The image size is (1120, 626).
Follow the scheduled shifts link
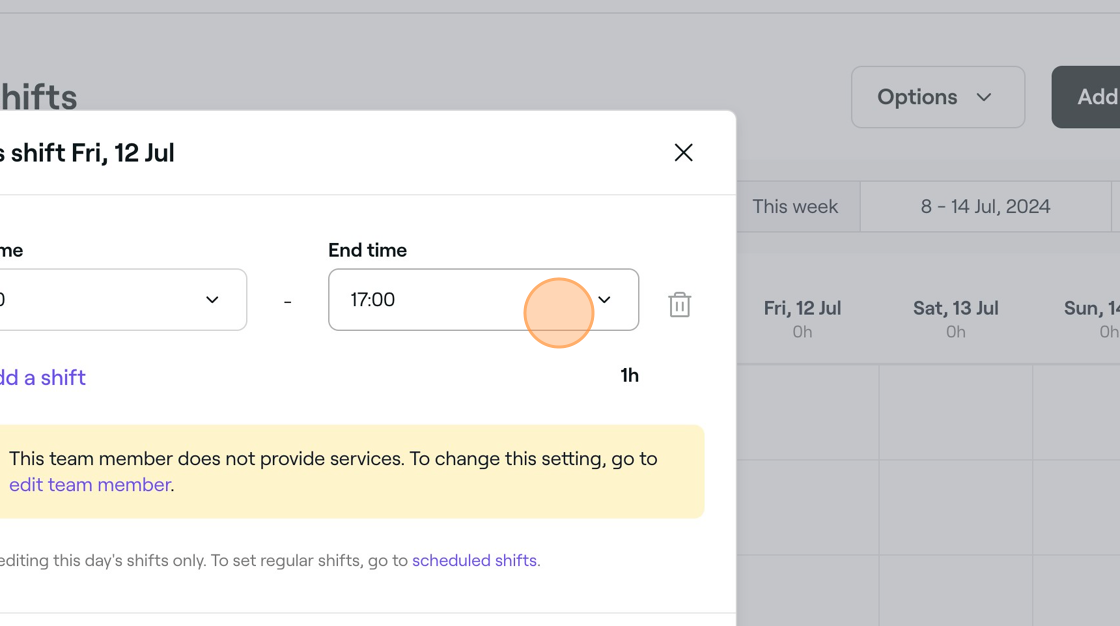pyautogui.click(x=474, y=560)
